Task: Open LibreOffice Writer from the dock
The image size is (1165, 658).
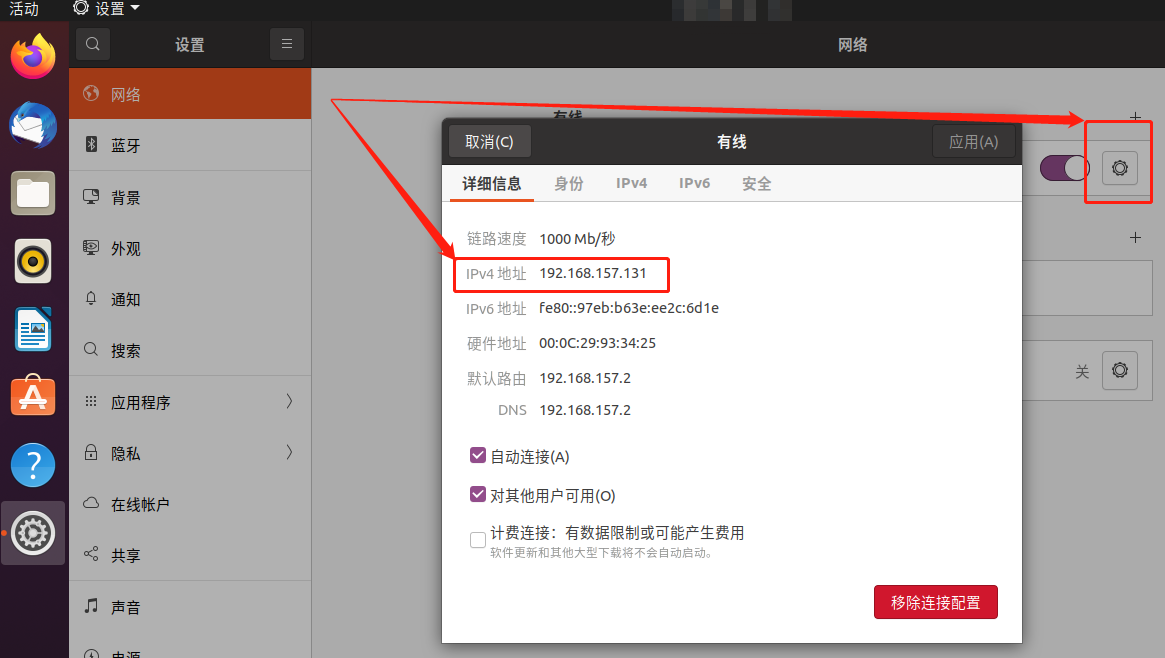Action: tap(33, 329)
